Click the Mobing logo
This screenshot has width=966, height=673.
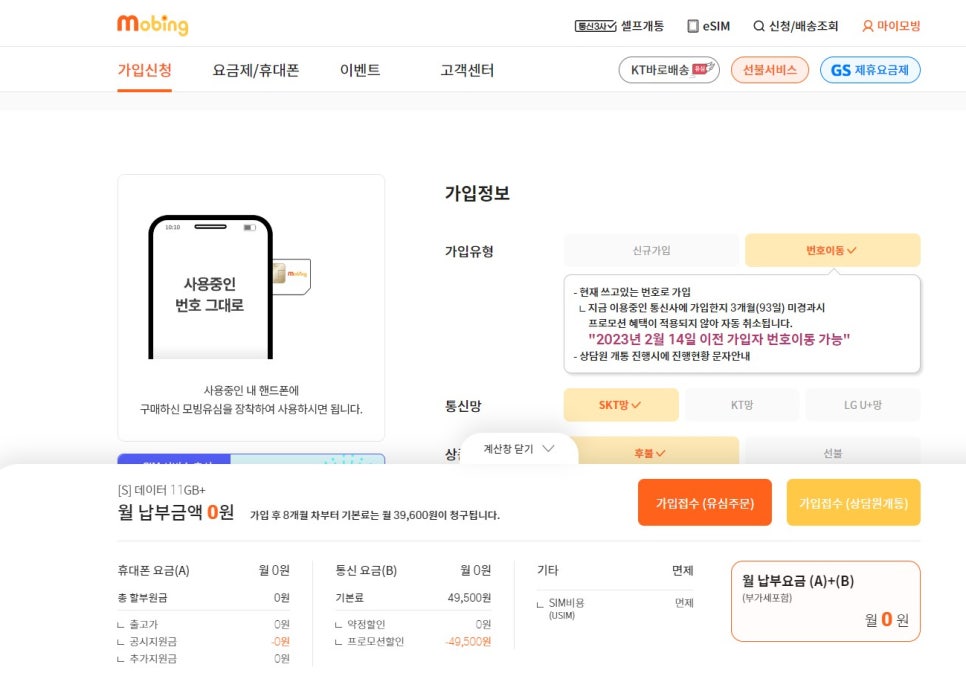point(153,25)
